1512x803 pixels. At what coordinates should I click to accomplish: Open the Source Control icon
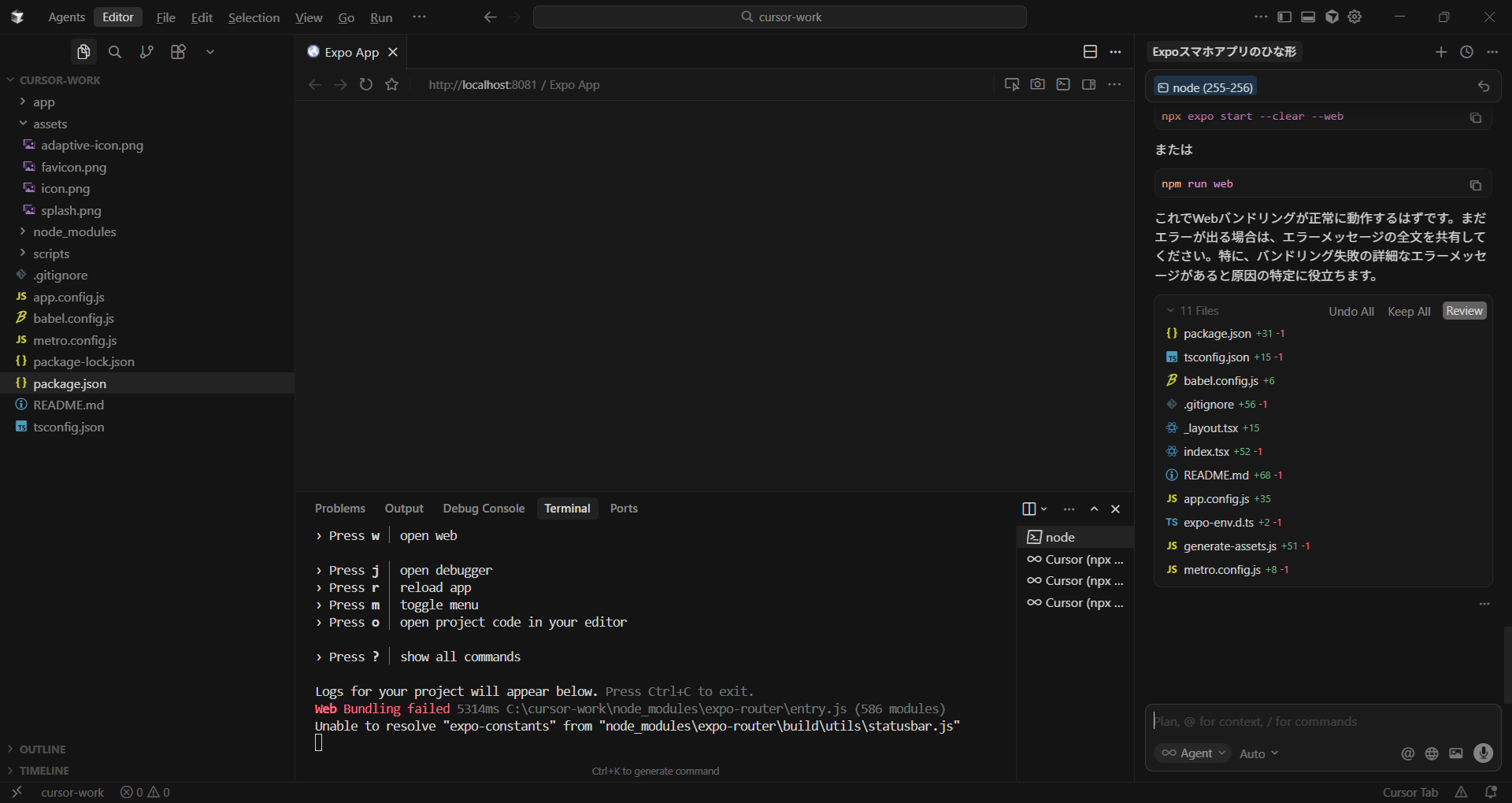pos(146,52)
